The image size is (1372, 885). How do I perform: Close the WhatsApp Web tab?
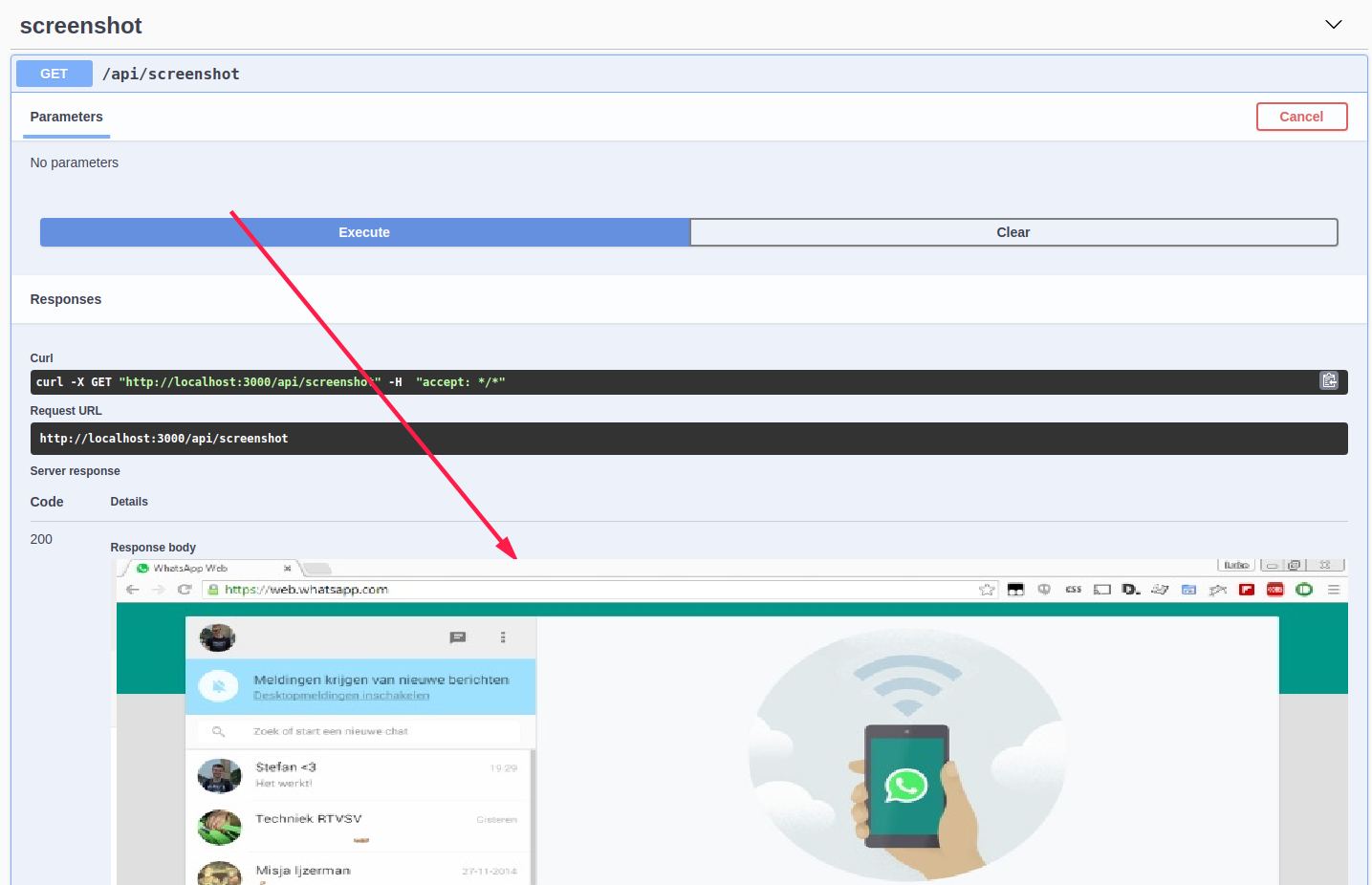(287, 568)
